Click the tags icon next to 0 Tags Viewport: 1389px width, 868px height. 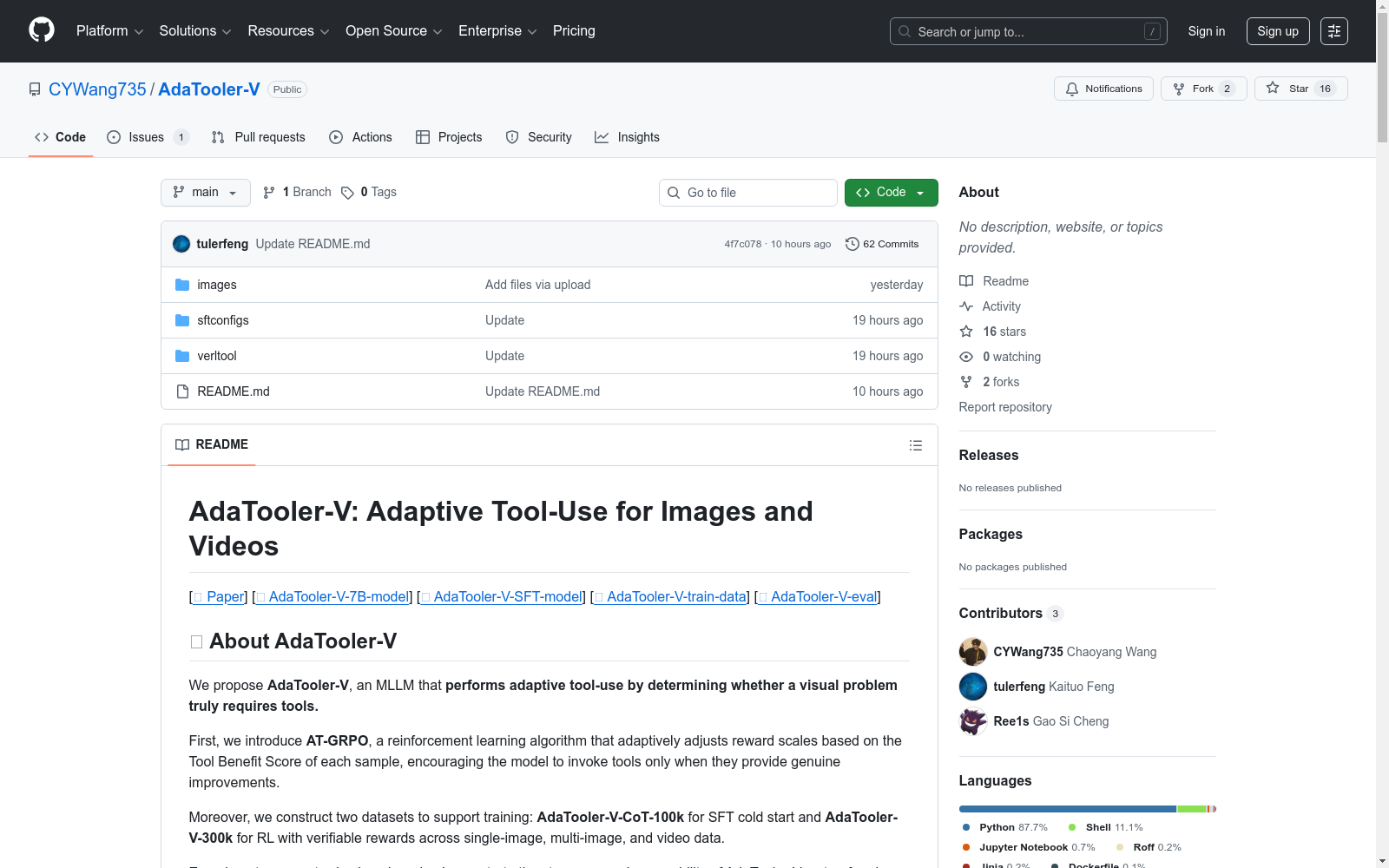347,193
